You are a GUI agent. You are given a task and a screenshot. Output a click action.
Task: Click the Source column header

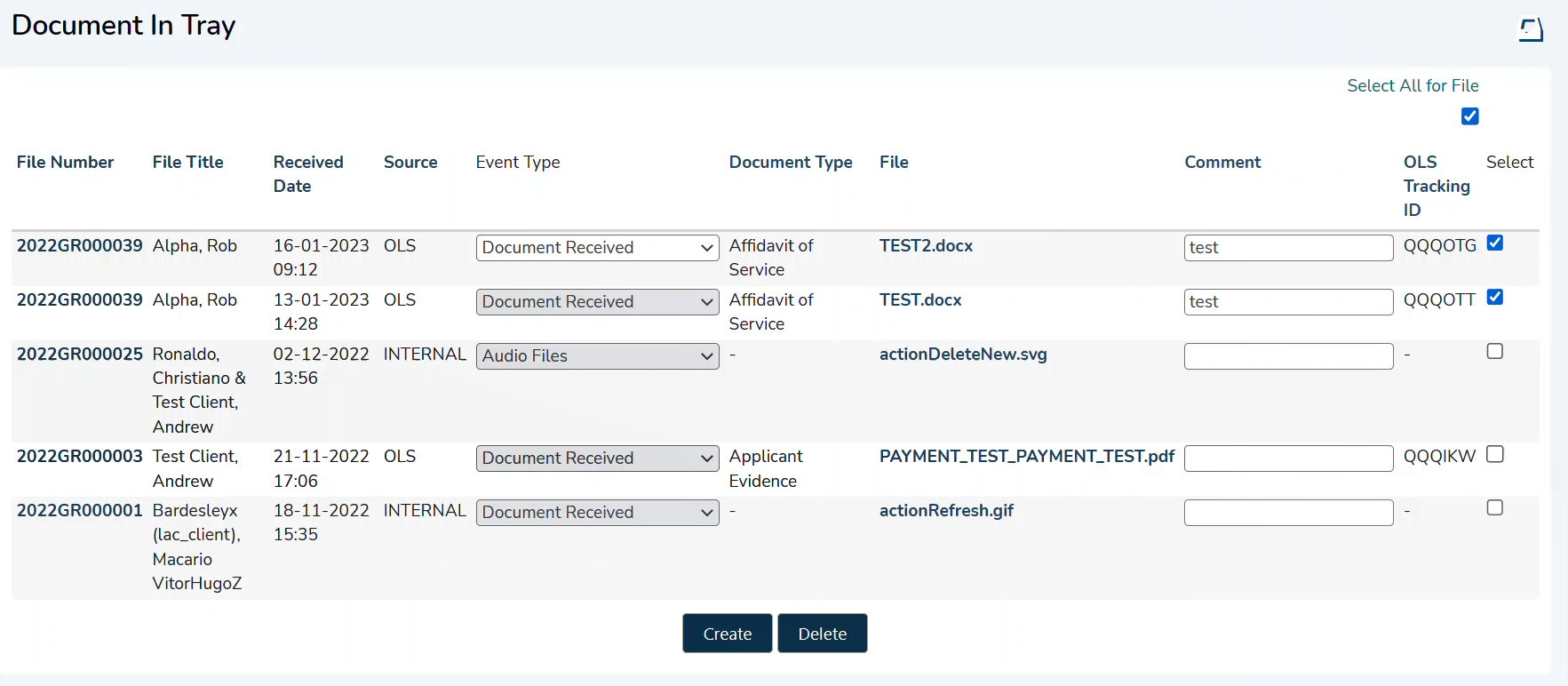click(410, 163)
